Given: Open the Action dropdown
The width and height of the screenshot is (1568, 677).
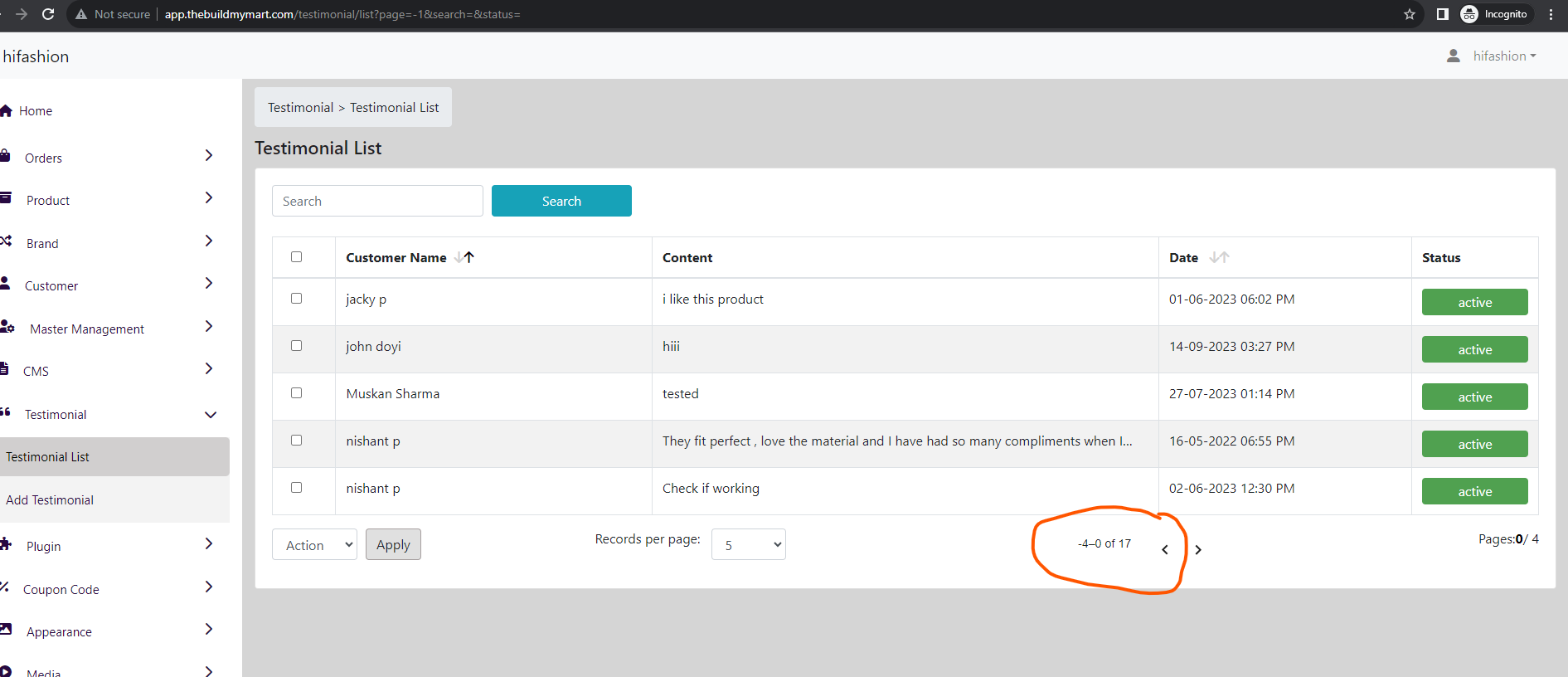Looking at the screenshot, I should (314, 544).
